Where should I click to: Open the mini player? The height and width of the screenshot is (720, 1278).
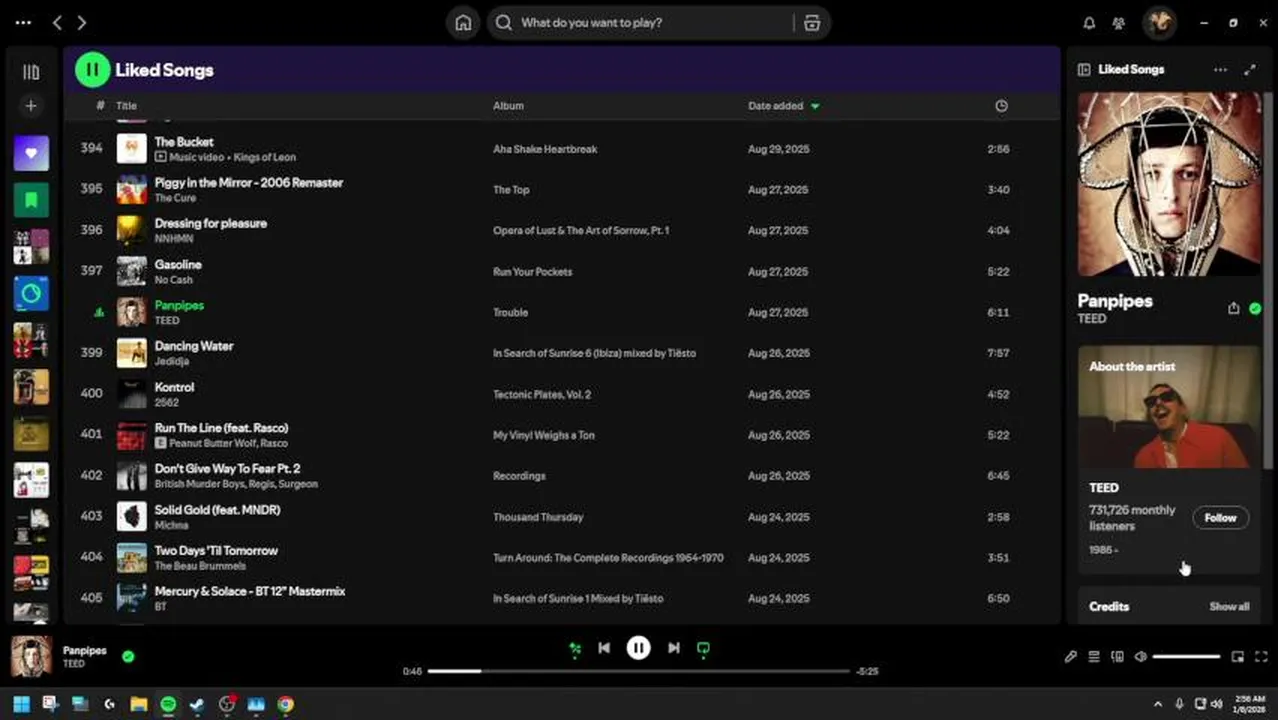tap(1238, 657)
